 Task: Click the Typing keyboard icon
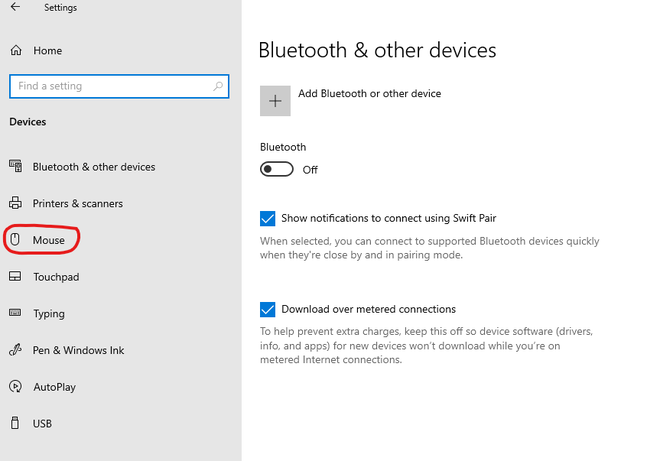pos(15,313)
